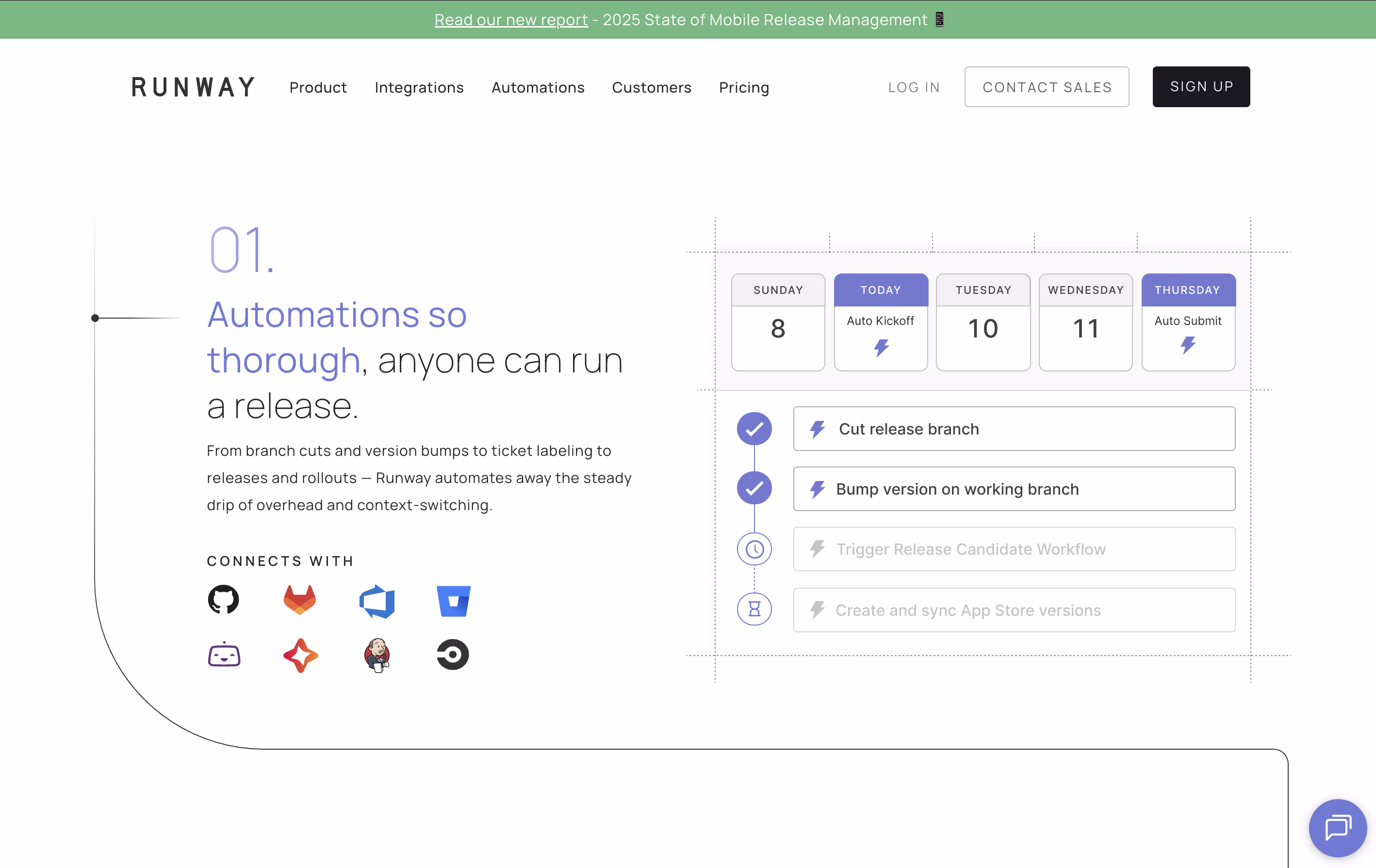Click the CONTACT SALES button
Screen dimensions: 1376x868
(x=1047, y=87)
